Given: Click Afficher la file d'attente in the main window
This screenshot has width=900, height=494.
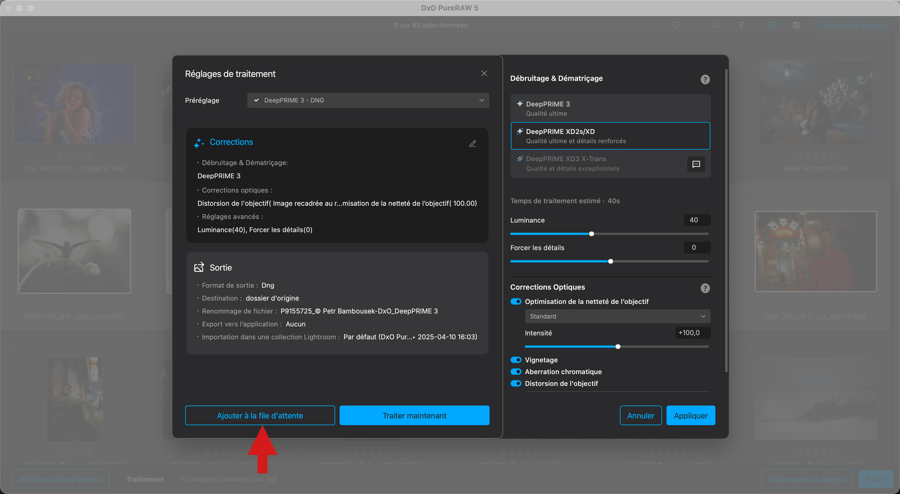Looking at the screenshot, I should [60, 479].
